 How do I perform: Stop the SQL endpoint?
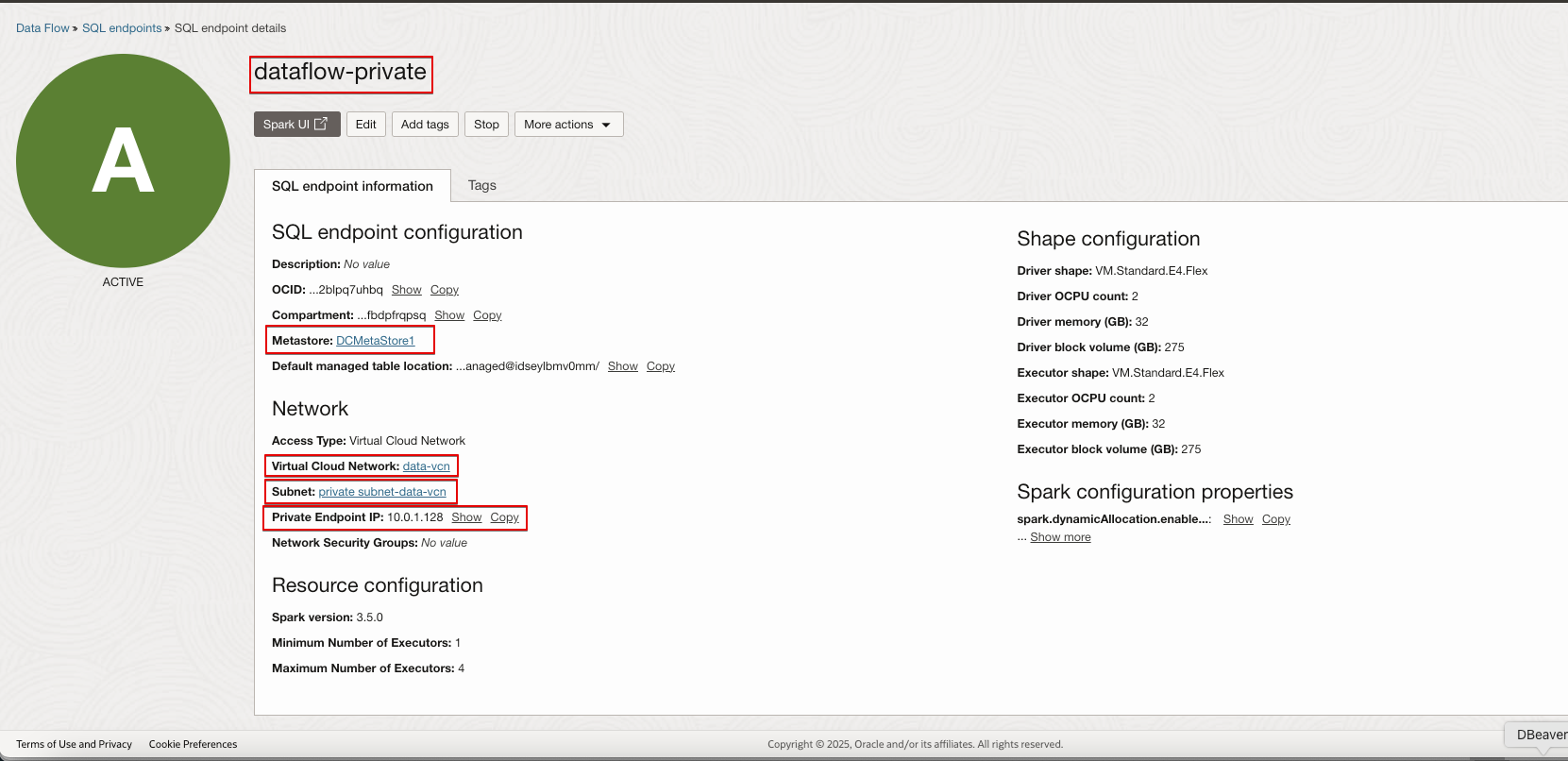point(486,125)
